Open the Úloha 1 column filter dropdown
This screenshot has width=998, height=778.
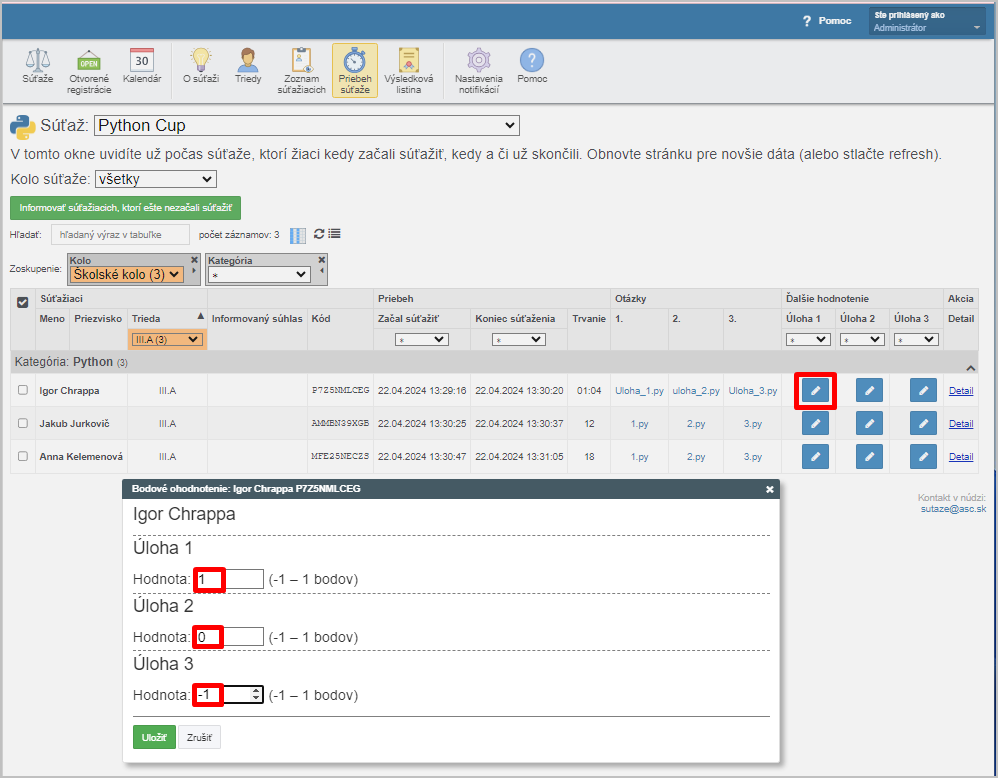[808, 339]
